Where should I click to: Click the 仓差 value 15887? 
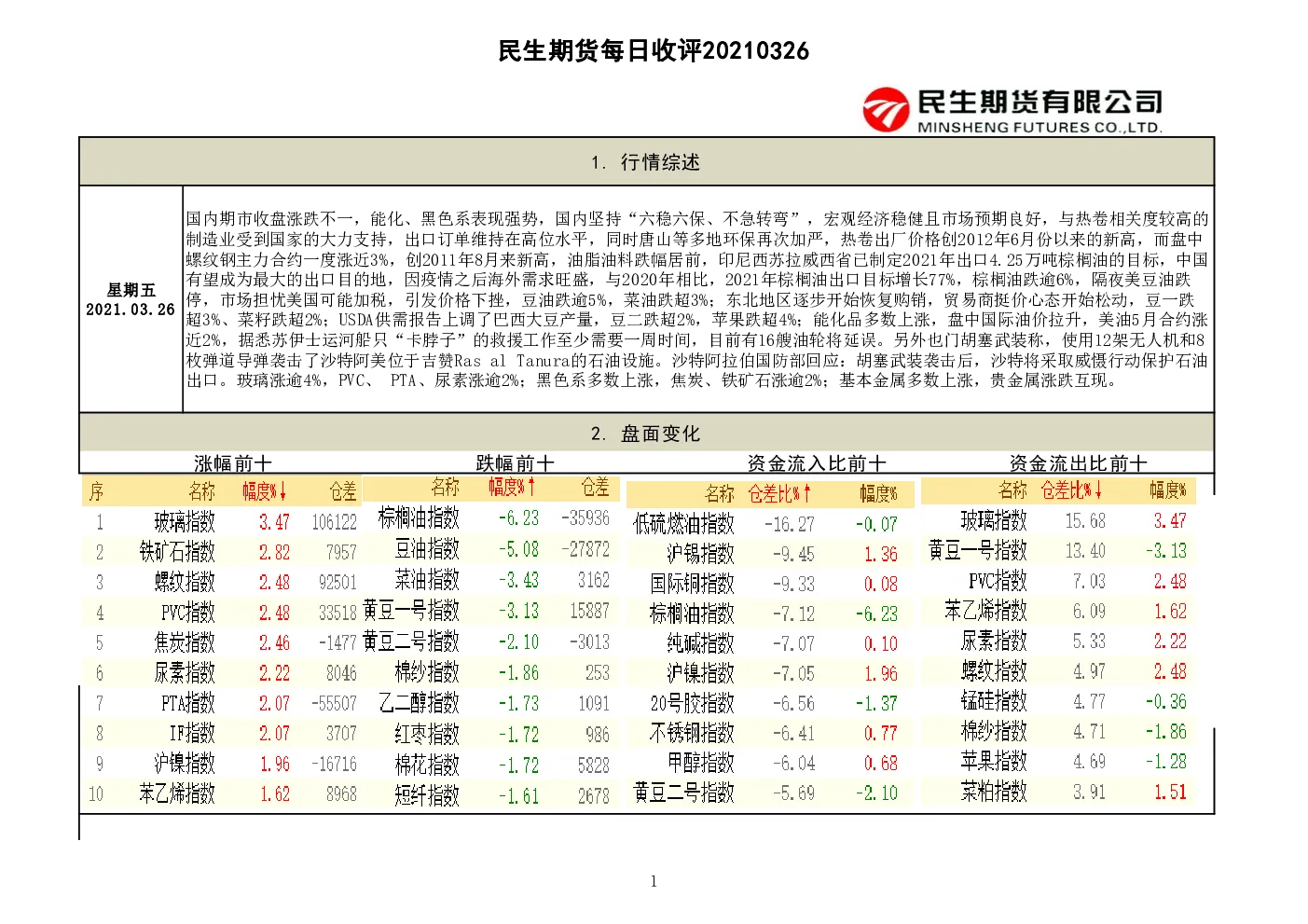pos(589,611)
